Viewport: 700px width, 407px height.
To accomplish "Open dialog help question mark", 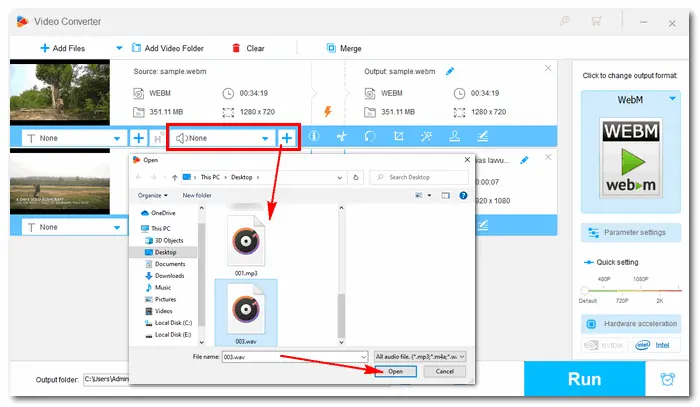I will (463, 195).
